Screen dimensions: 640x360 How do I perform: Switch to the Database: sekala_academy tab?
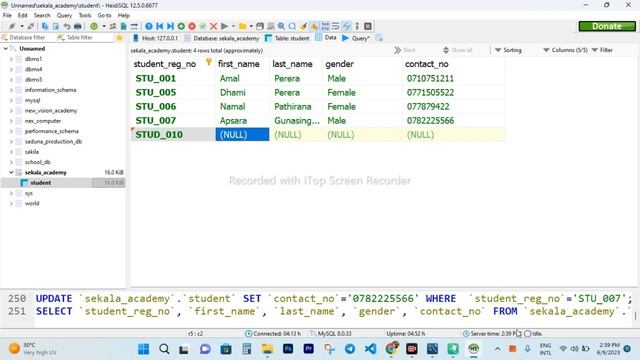(x=222, y=38)
